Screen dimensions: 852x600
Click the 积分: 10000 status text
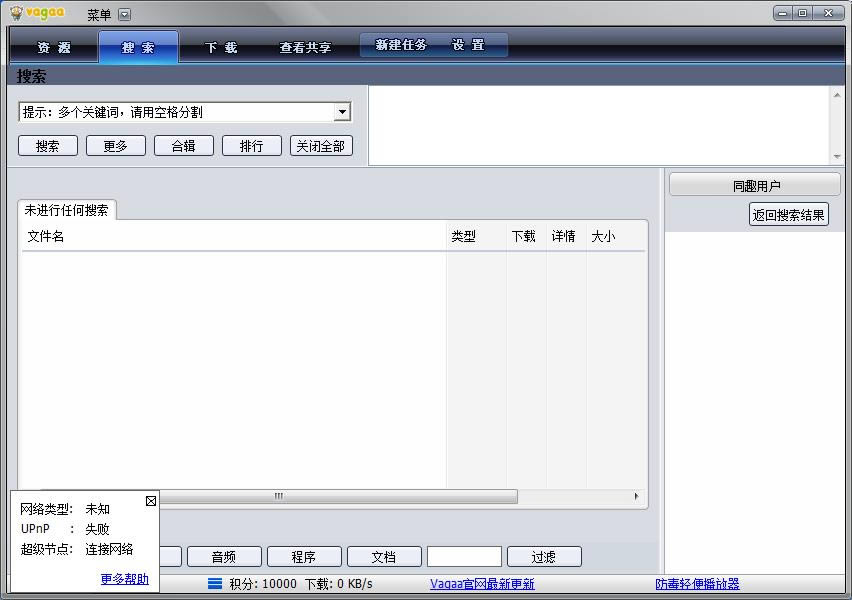[262, 584]
